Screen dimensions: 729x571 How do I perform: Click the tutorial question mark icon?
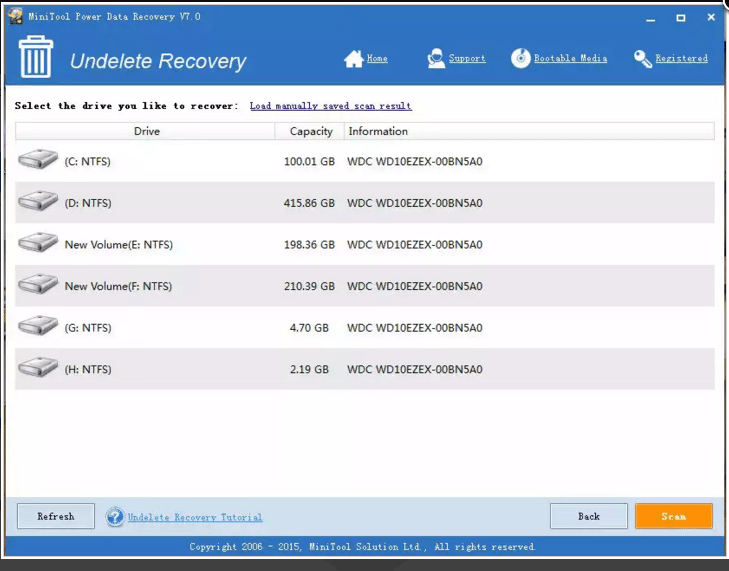point(115,517)
